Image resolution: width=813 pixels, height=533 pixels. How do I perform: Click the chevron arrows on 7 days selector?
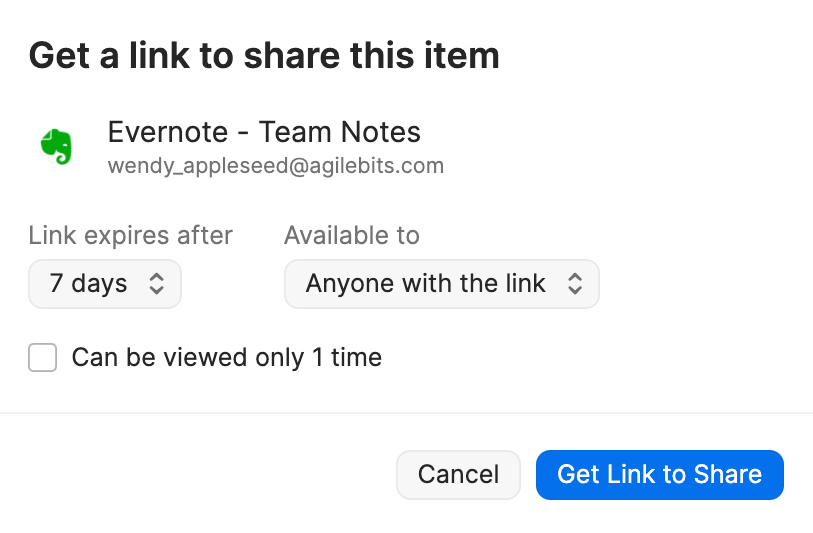(157, 284)
